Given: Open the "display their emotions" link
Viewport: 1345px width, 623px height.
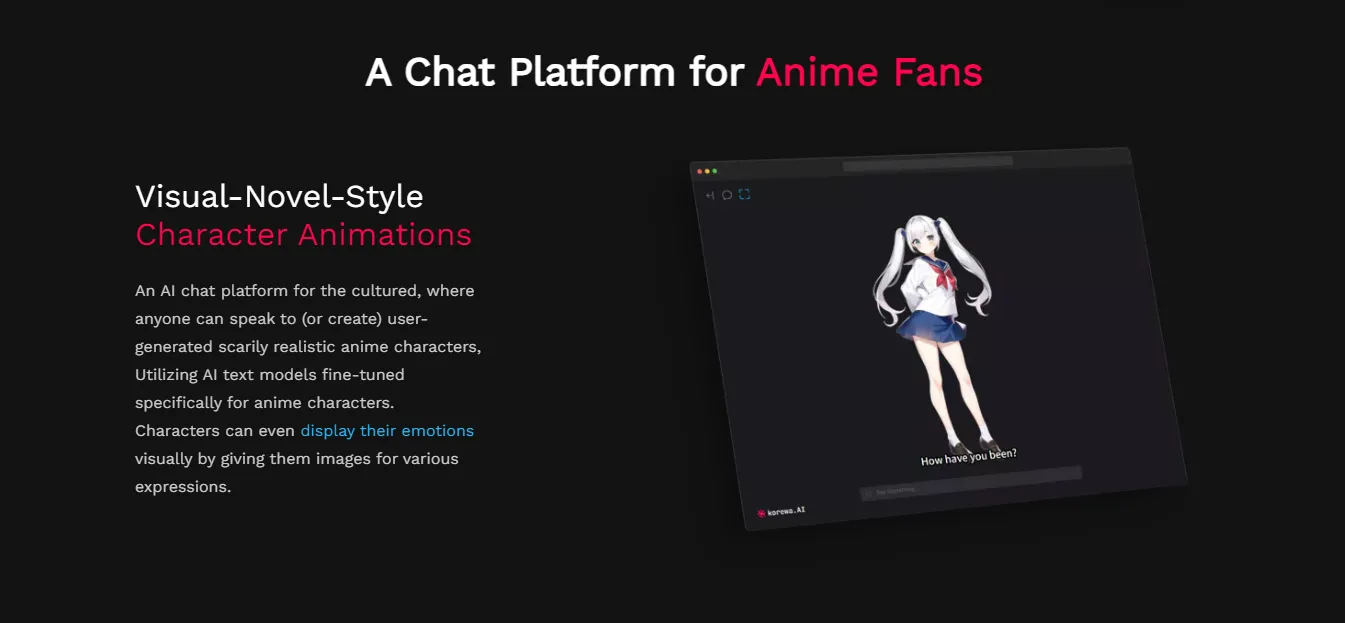Looking at the screenshot, I should pos(386,430).
